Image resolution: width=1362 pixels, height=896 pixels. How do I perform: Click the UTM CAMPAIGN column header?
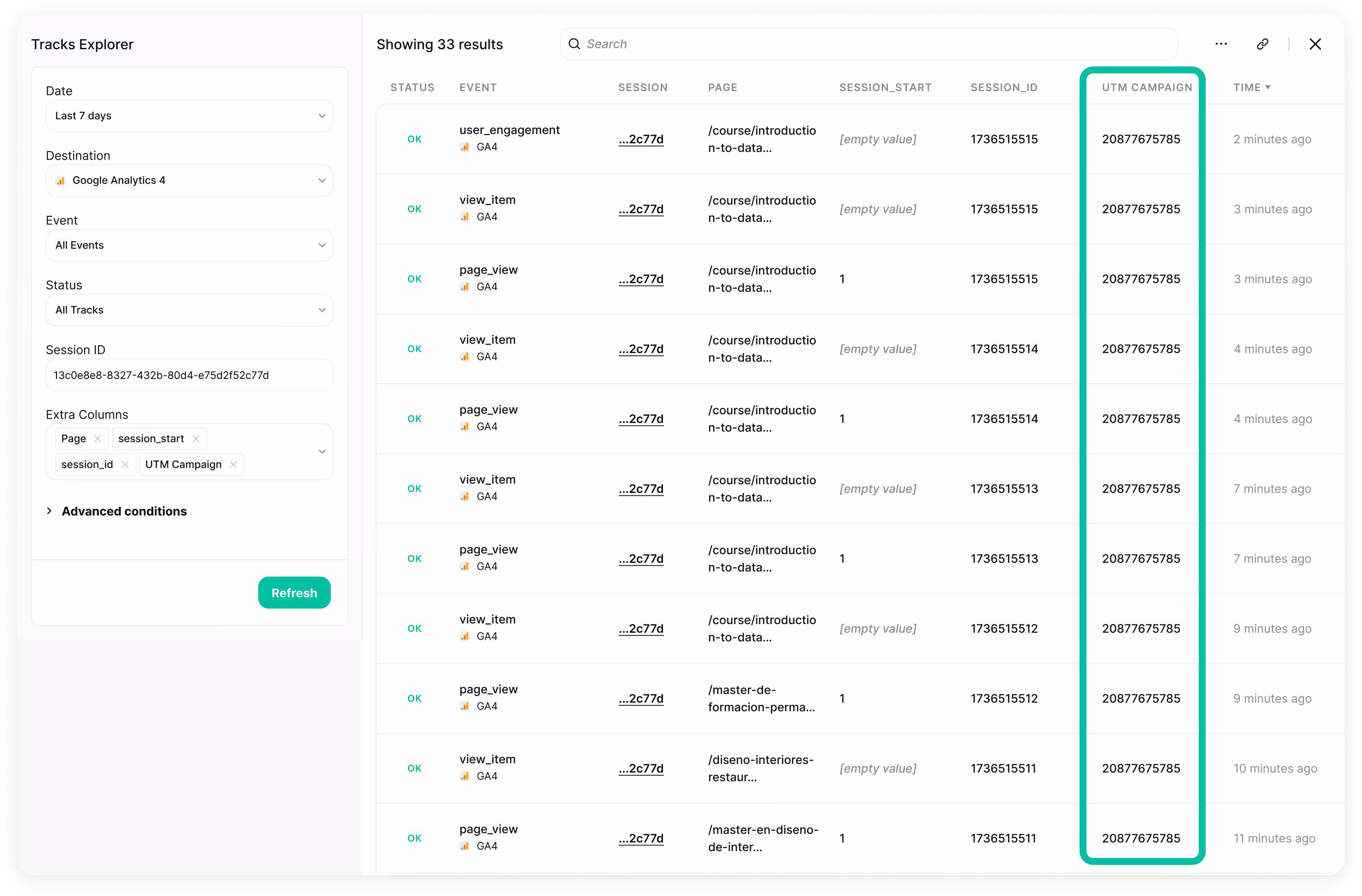(1147, 88)
